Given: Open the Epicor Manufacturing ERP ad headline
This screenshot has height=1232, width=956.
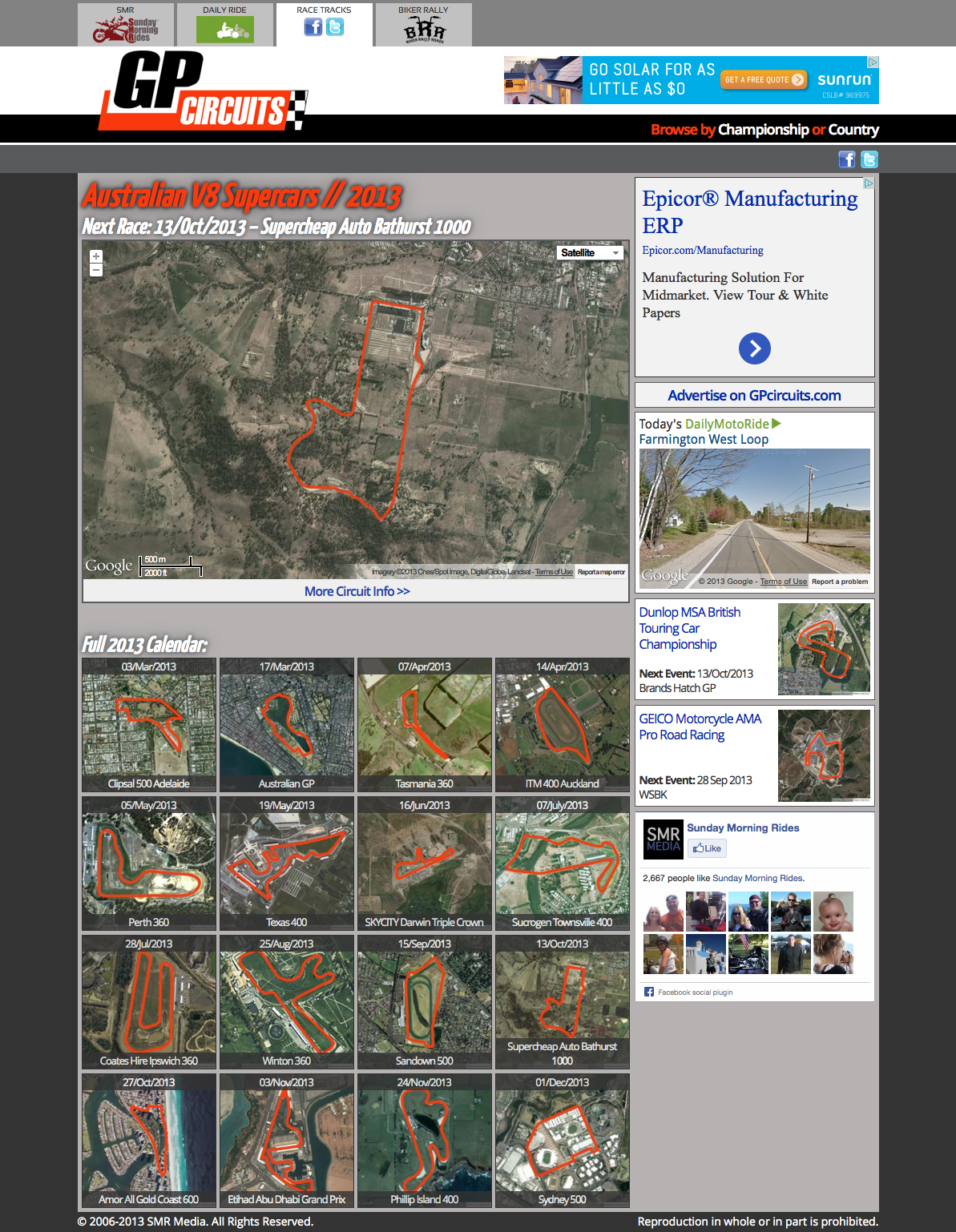Looking at the screenshot, I should pos(750,211).
